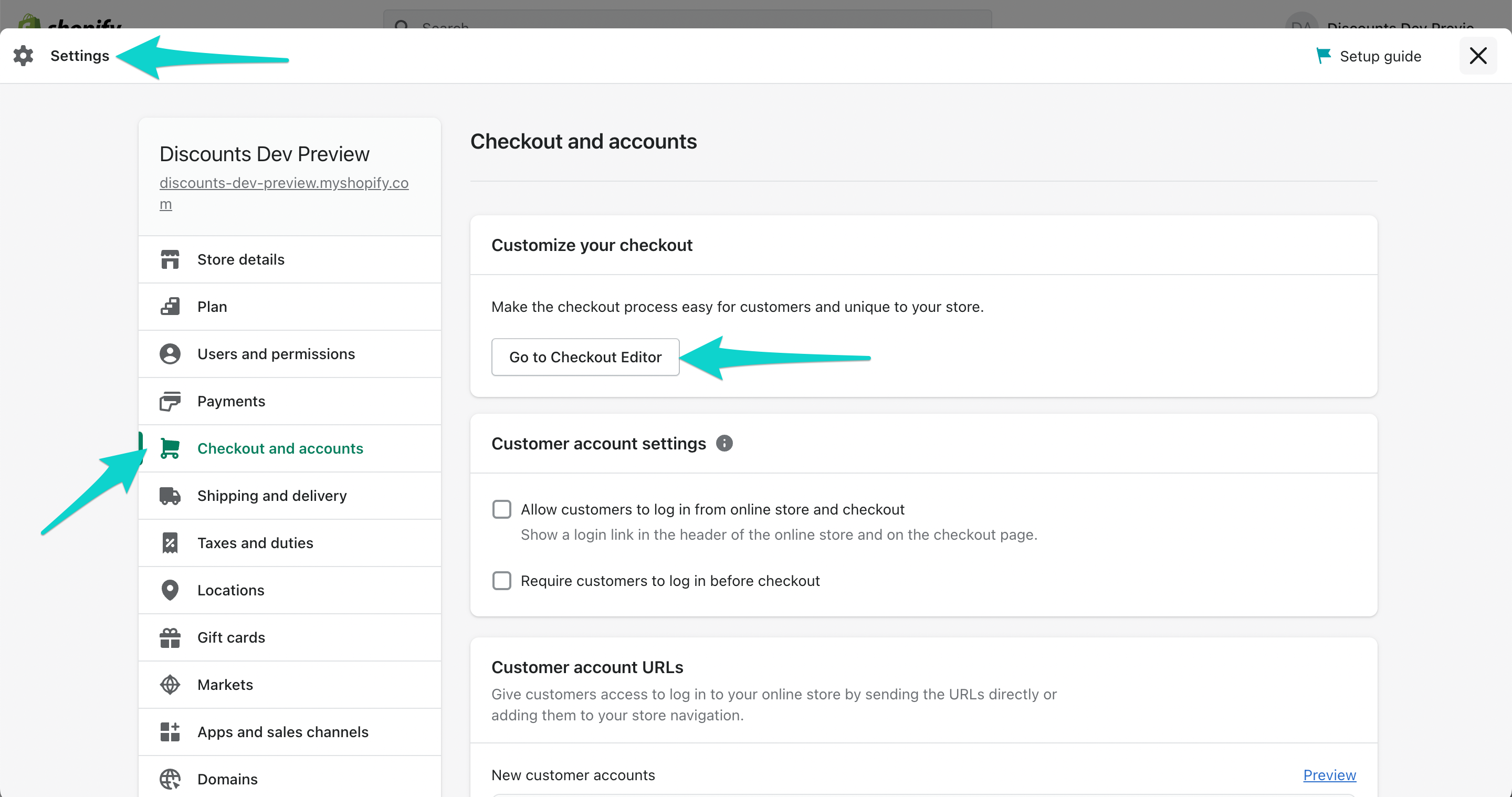Image resolution: width=1512 pixels, height=797 pixels.
Task: Open the Setup guide
Action: (1369, 56)
